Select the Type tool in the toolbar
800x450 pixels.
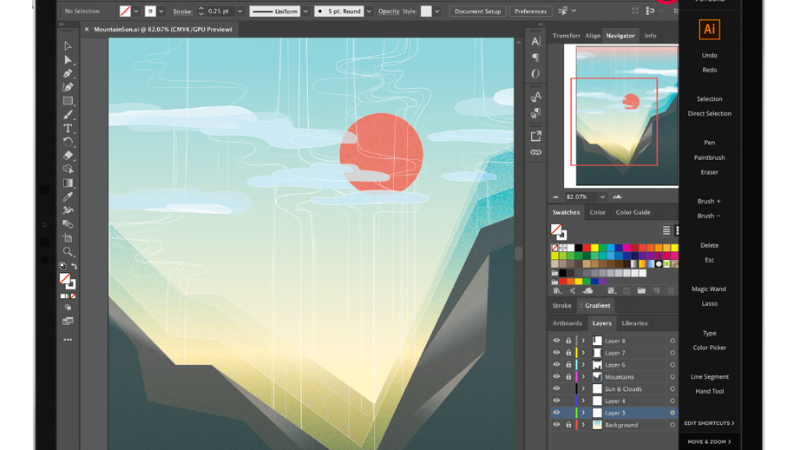click(68, 129)
